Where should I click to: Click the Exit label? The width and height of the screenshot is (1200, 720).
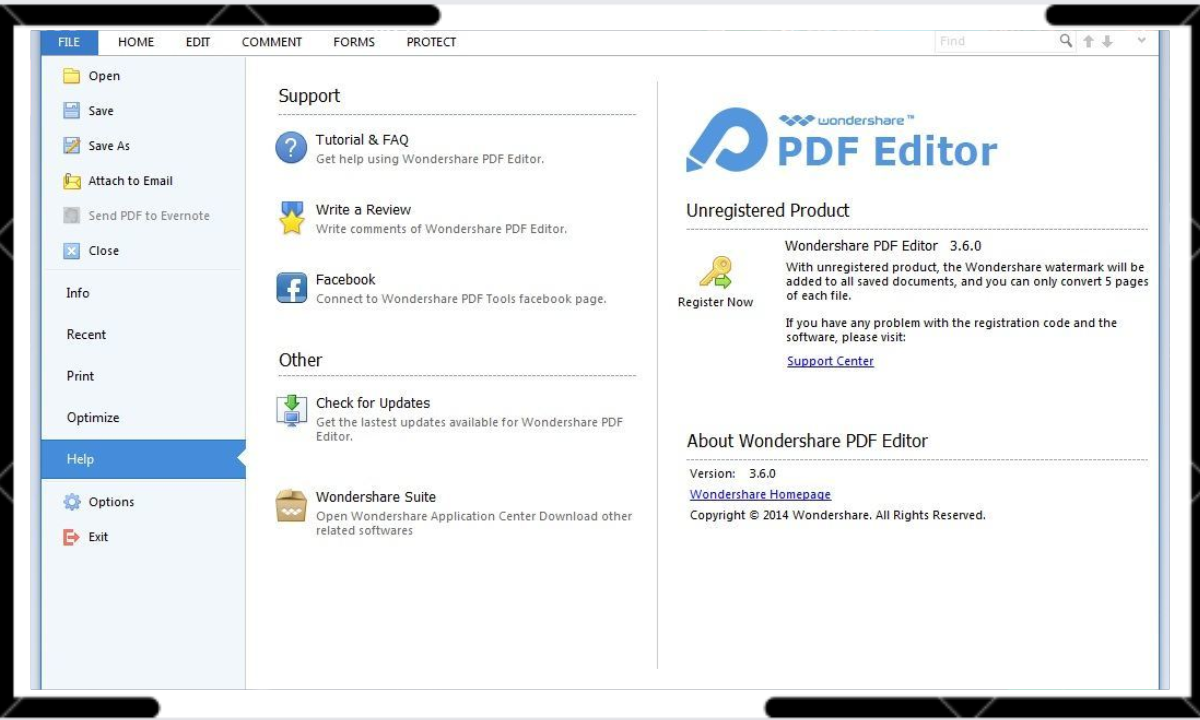(98, 537)
